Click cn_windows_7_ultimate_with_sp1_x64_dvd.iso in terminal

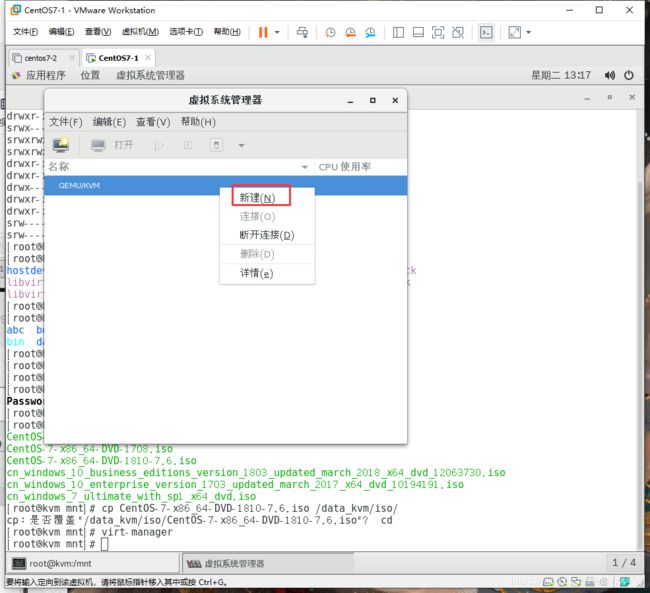pos(131,496)
